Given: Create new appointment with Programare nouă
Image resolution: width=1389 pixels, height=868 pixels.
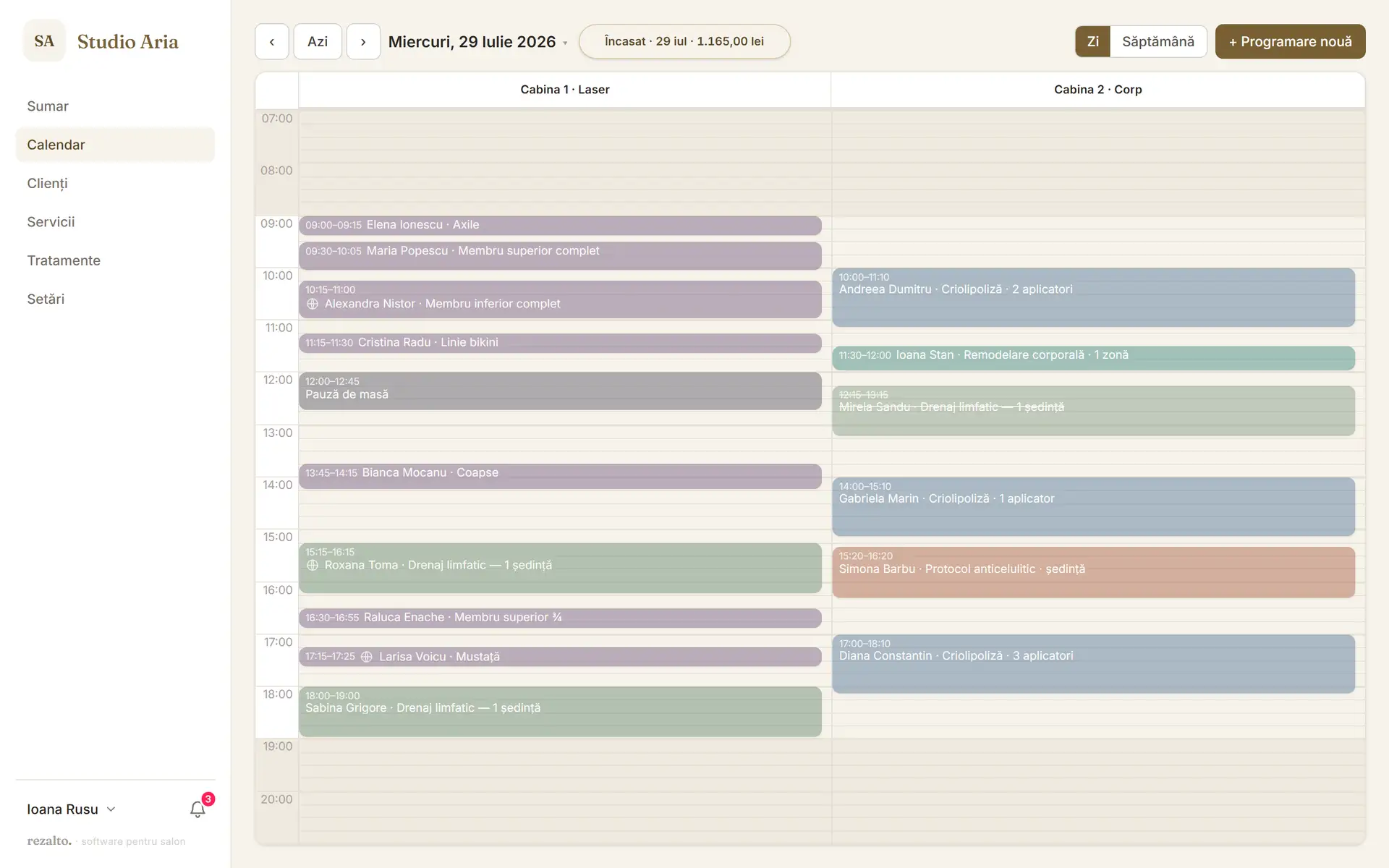Looking at the screenshot, I should (1290, 41).
